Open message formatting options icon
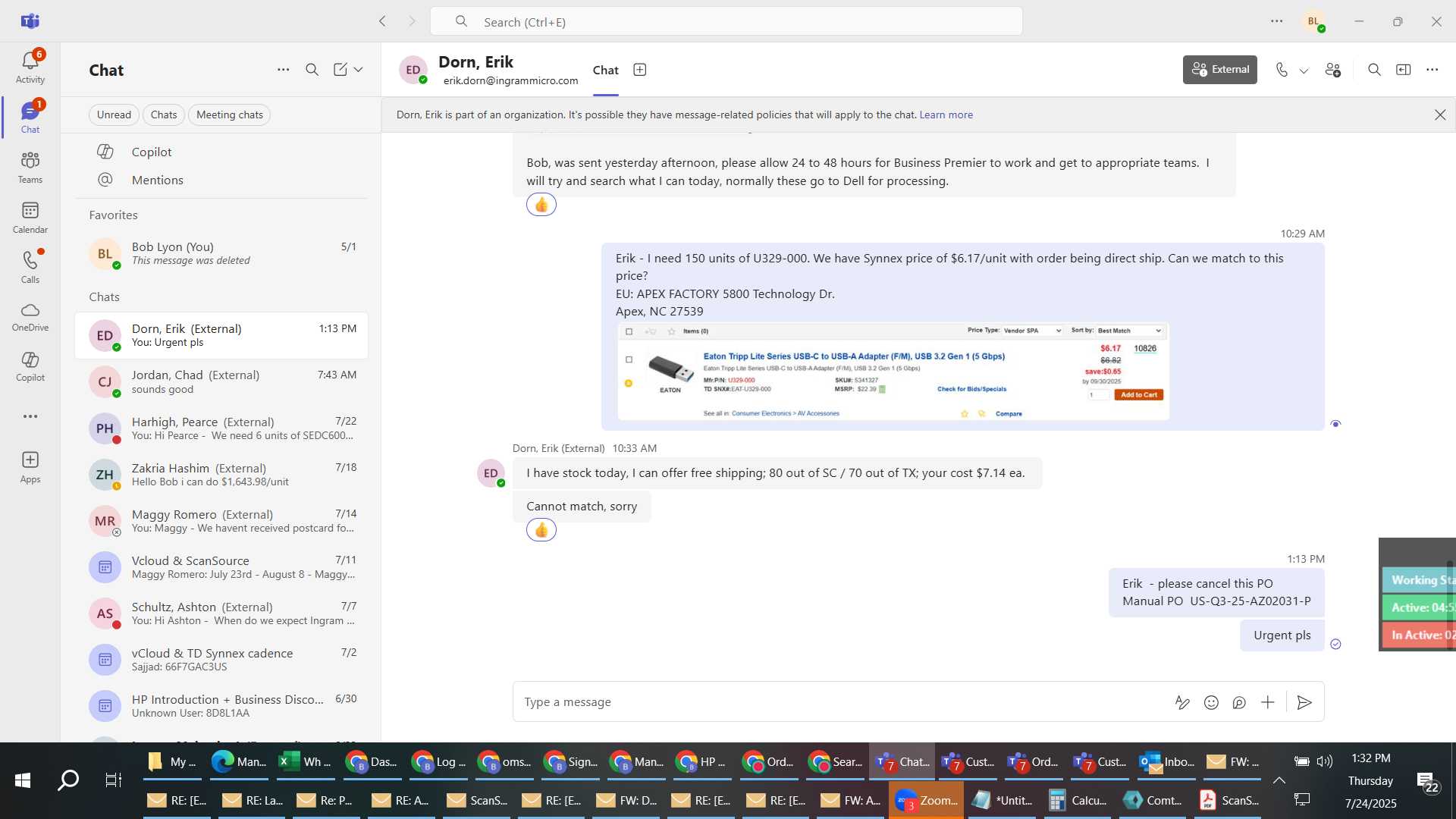 (x=1181, y=702)
